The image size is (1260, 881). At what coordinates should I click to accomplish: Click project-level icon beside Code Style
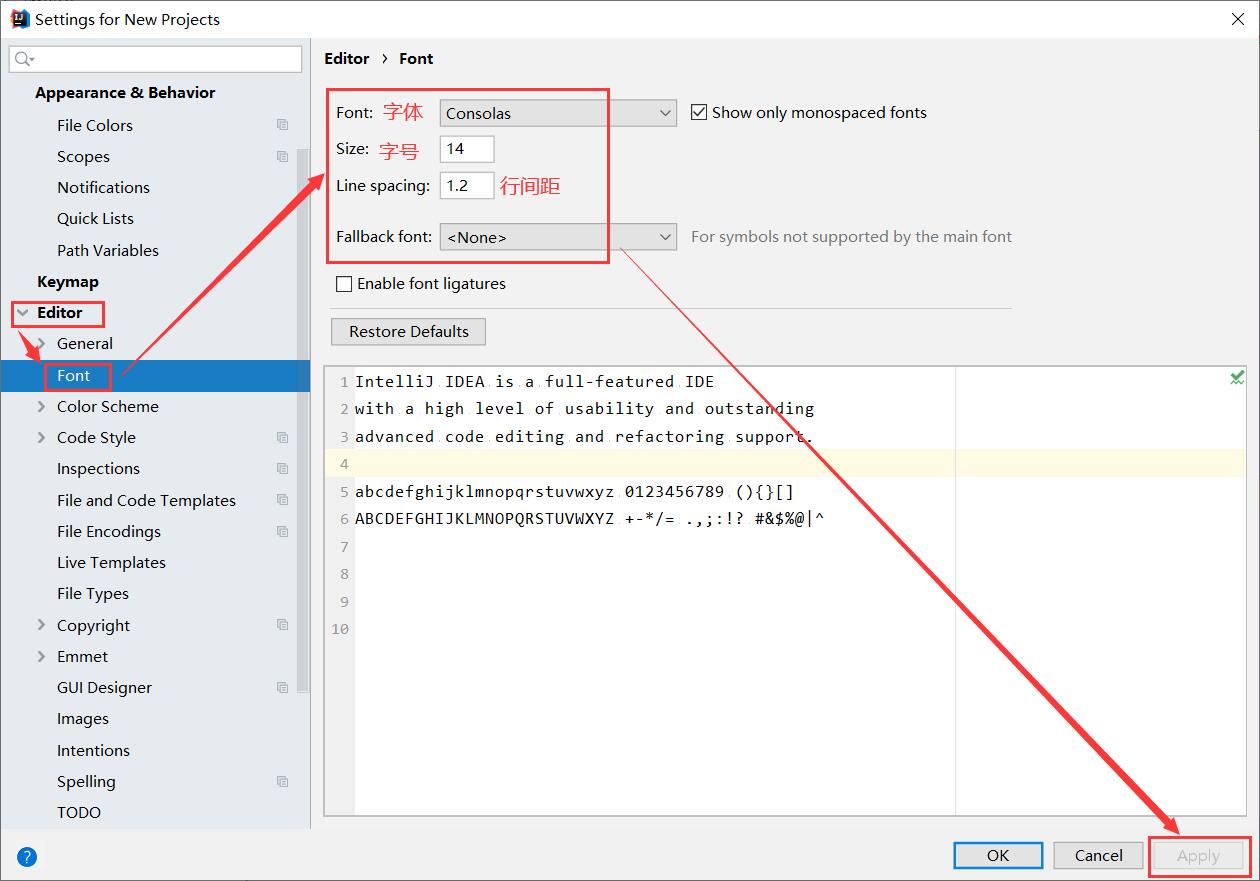coord(283,437)
